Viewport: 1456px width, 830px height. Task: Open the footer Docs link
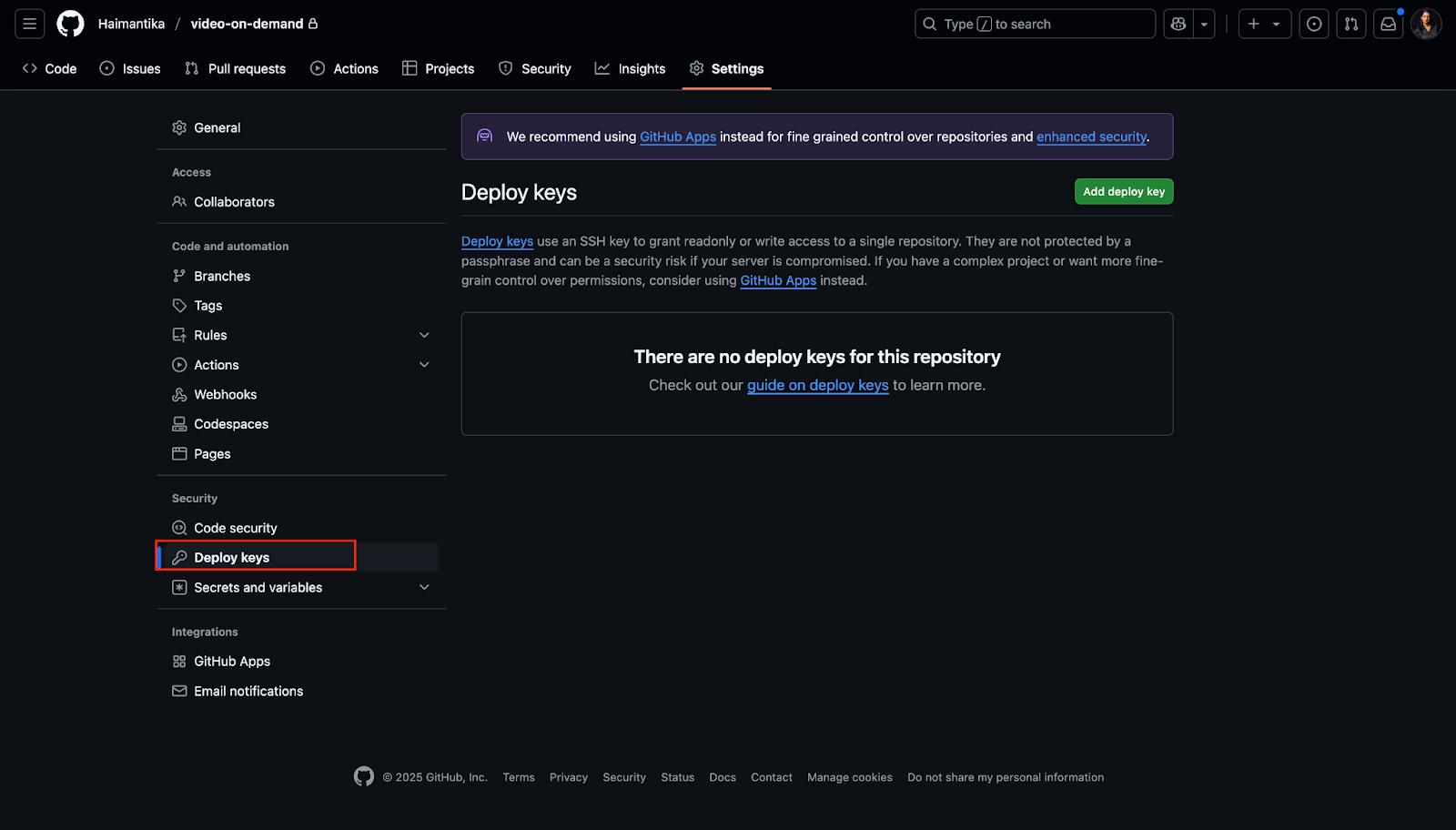pyautogui.click(x=723, y=777)
